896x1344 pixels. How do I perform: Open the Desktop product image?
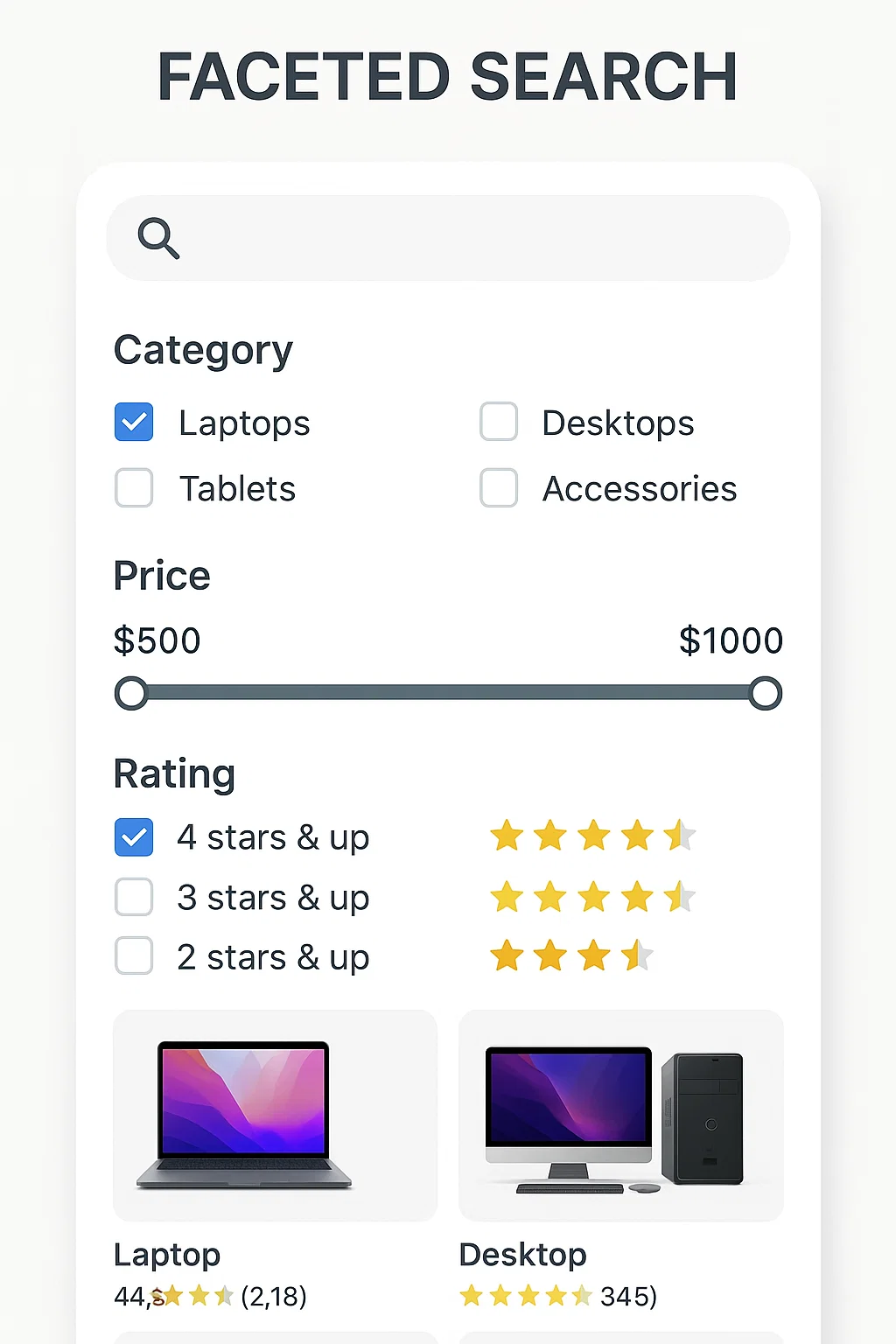click(621, 1116)
